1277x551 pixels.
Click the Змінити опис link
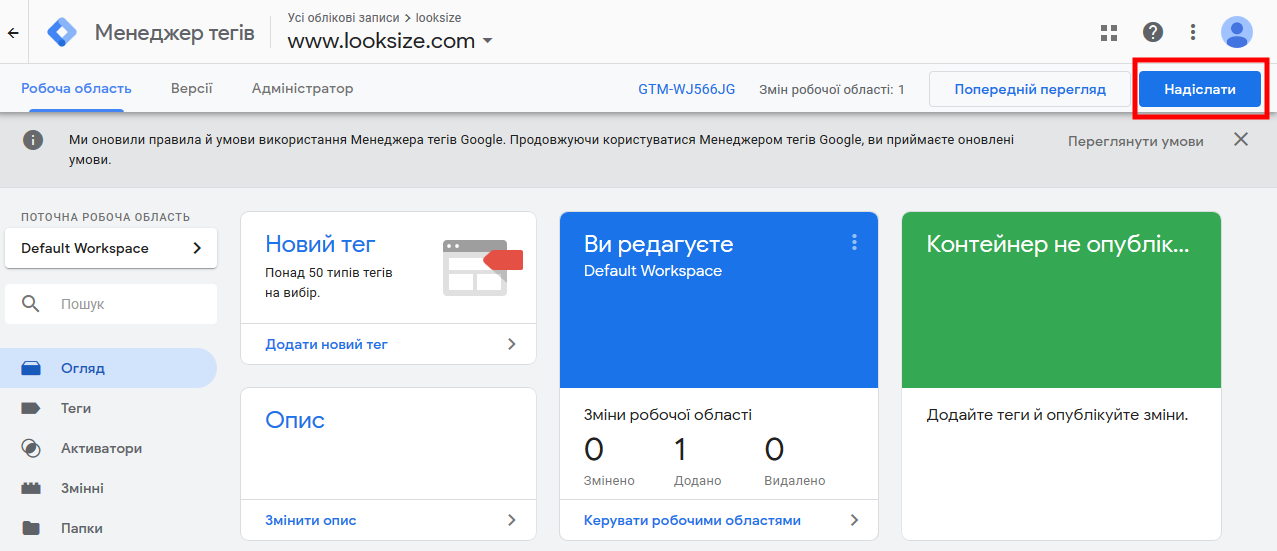(x=311, y=520)
